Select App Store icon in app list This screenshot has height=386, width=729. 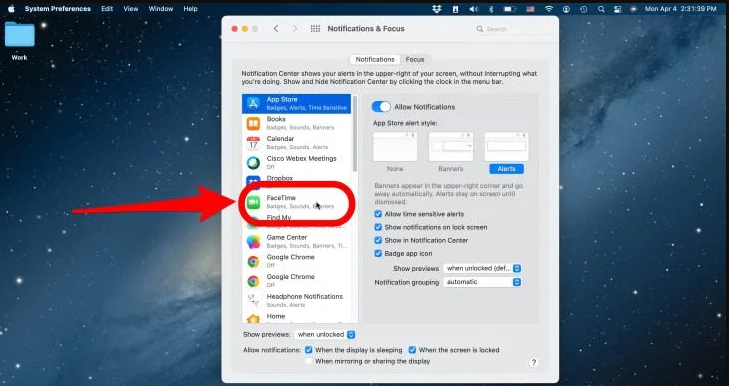tap(253, 104)
